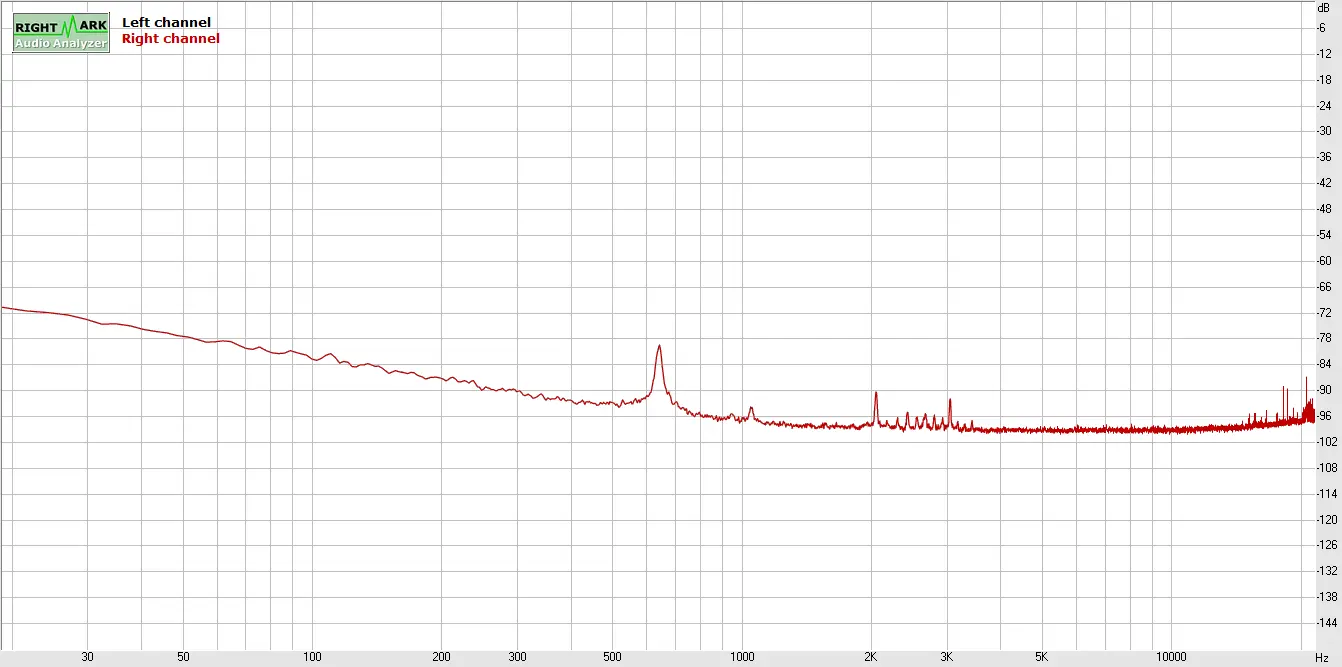The height and width of the screenshot is (667, 1342).
Task: Click the 100 frequency axis label
Action: tap(312, 657)
